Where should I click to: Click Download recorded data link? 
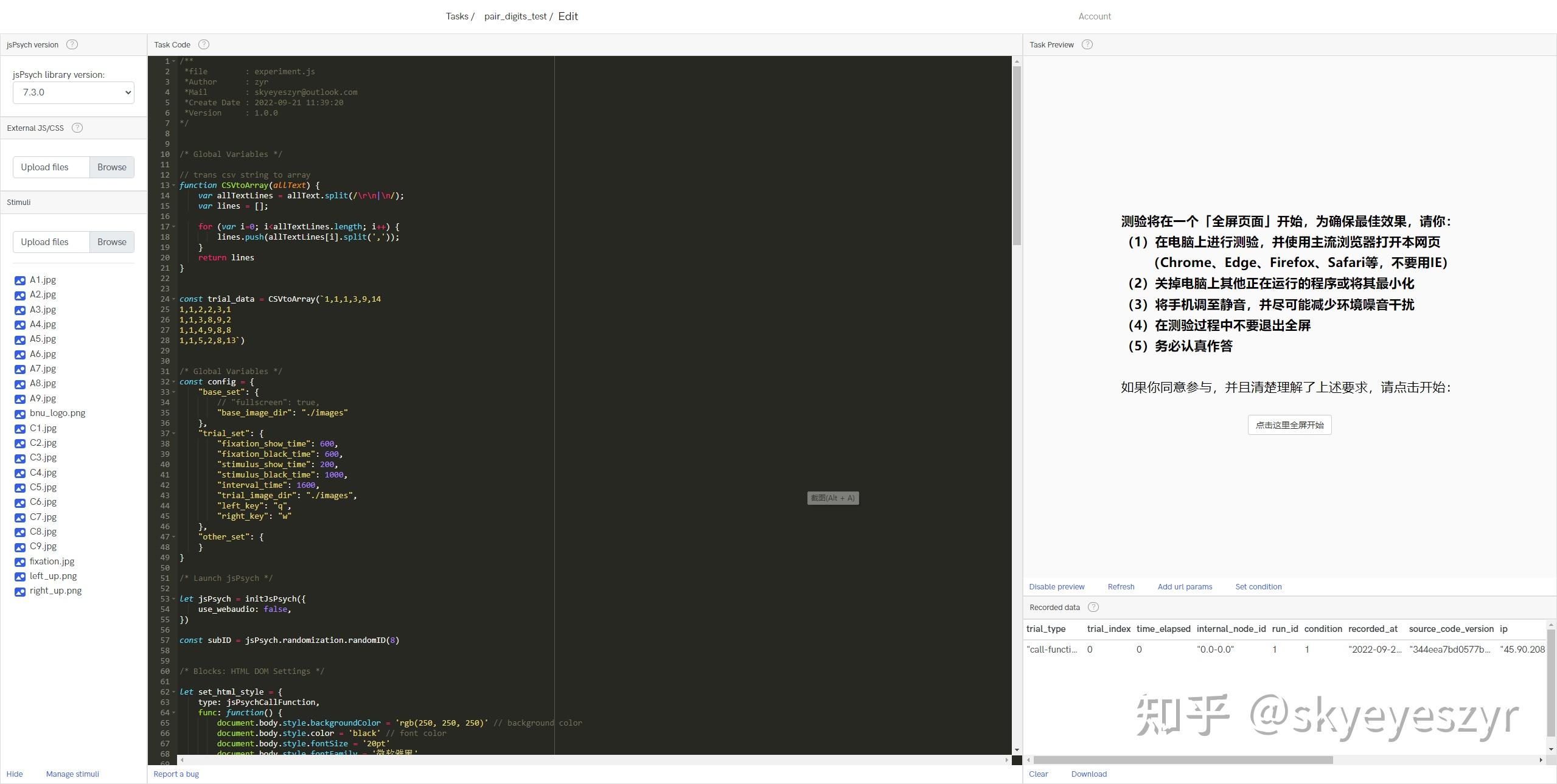1089,774
